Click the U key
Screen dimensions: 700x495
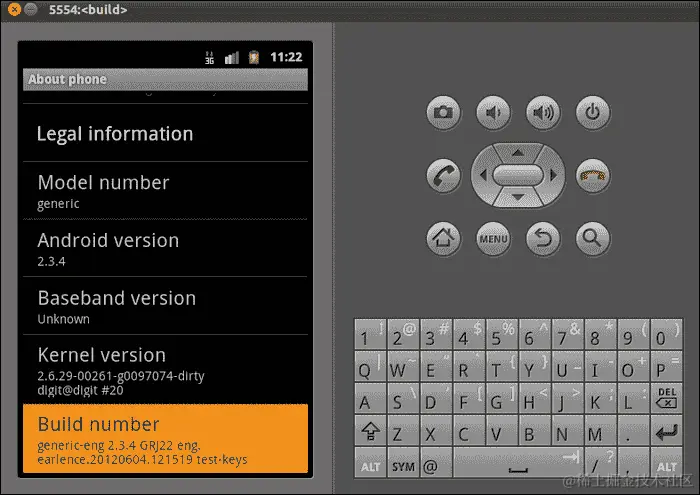coord(567,366)
